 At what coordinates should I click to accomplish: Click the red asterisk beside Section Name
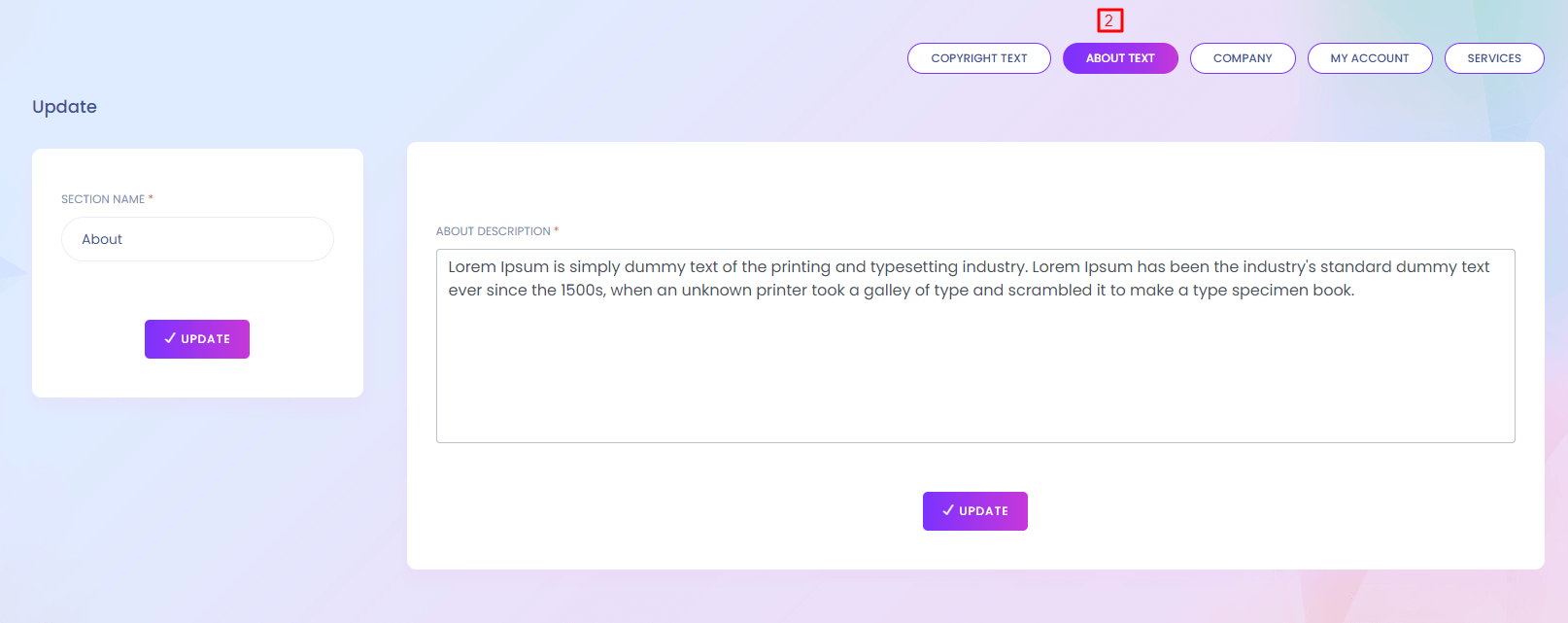click(x=151, y=198)
